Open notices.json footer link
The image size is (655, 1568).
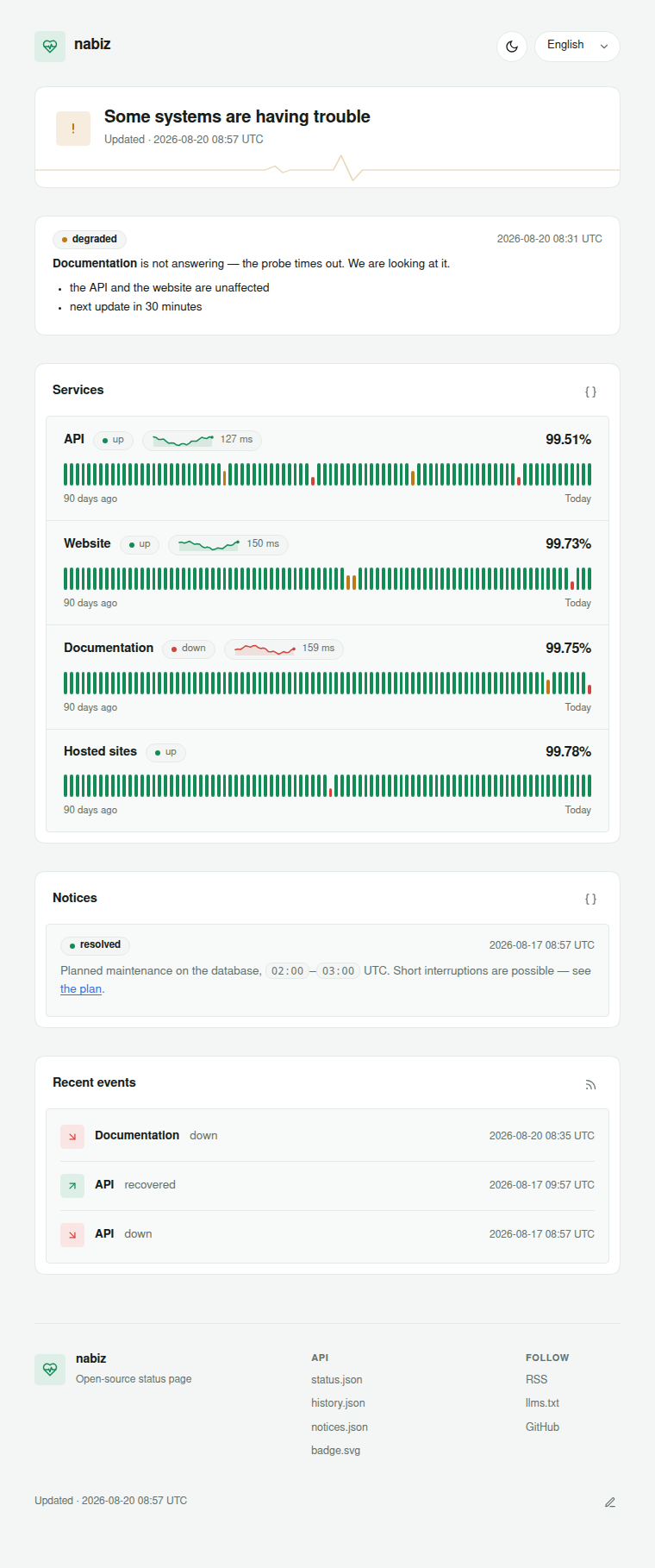coord(340,1427)
